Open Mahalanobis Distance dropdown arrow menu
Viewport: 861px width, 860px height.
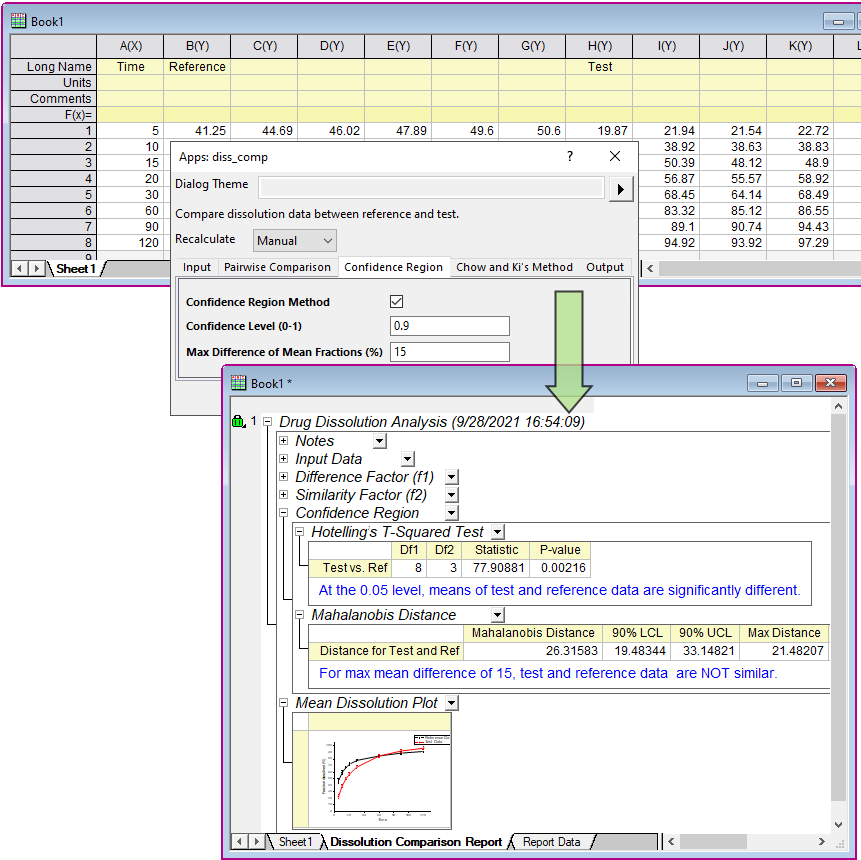[497, 615]
